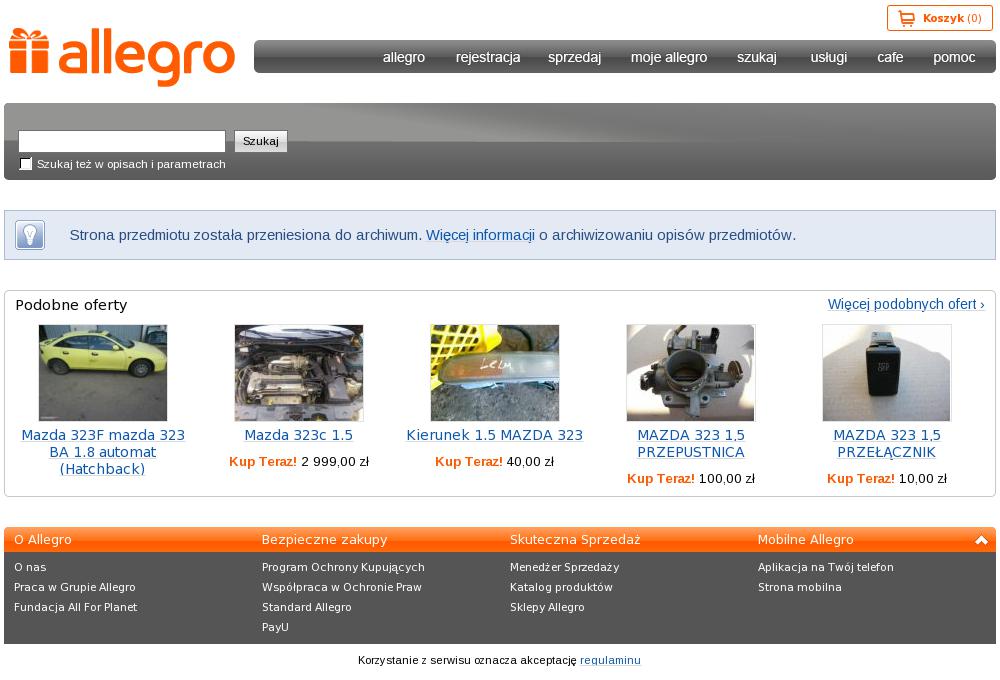This screenshot has width=1000, height=680.
Task: Open the sprzedaj menu item
Action: 574,57
